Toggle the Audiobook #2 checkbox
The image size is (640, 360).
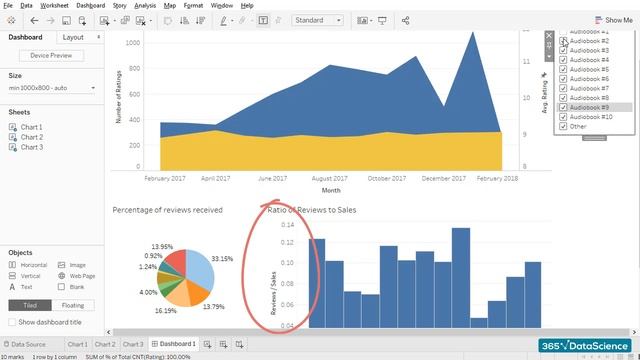[563, 41]
